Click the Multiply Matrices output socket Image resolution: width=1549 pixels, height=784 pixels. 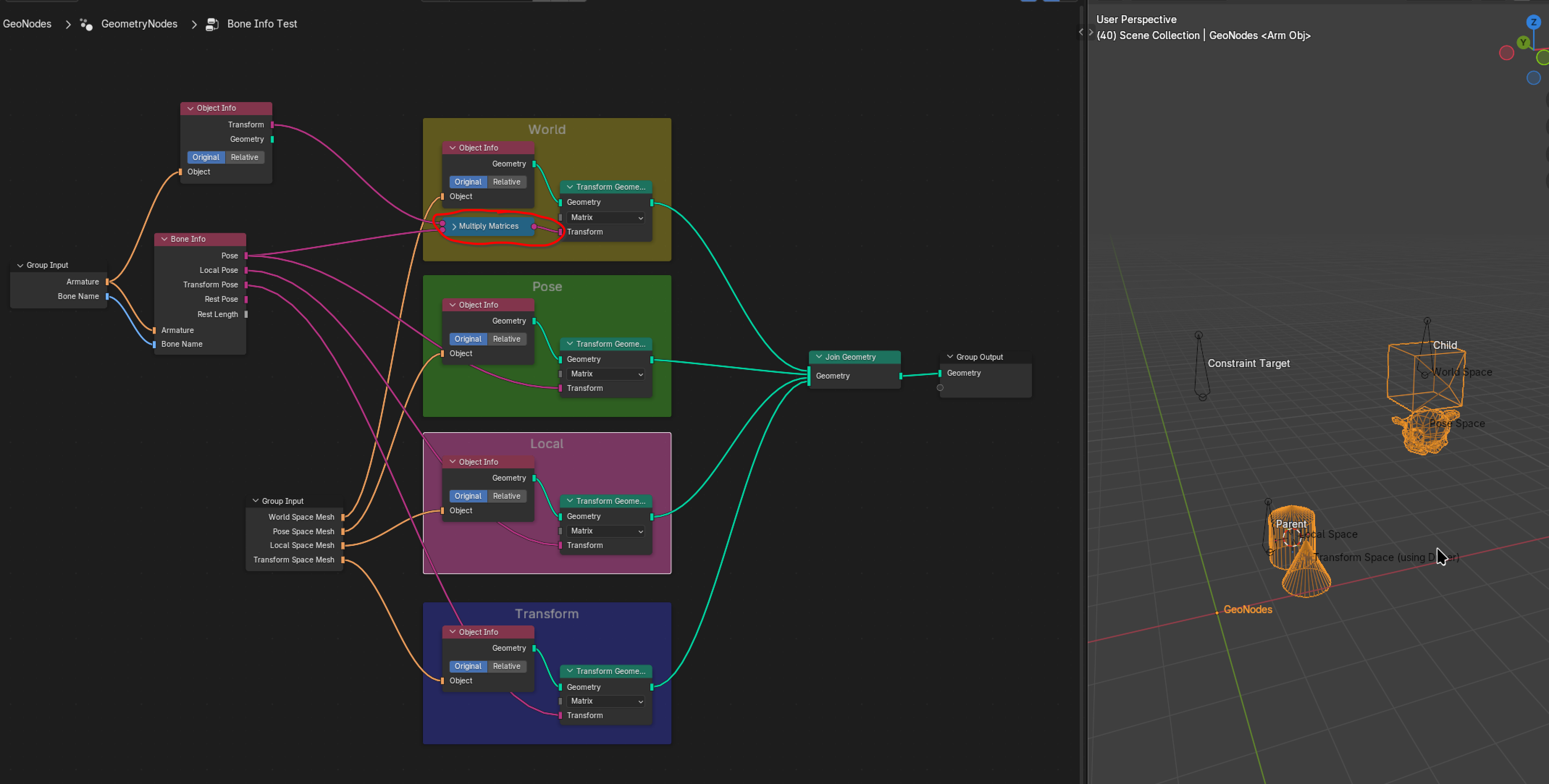coord(533,227)
